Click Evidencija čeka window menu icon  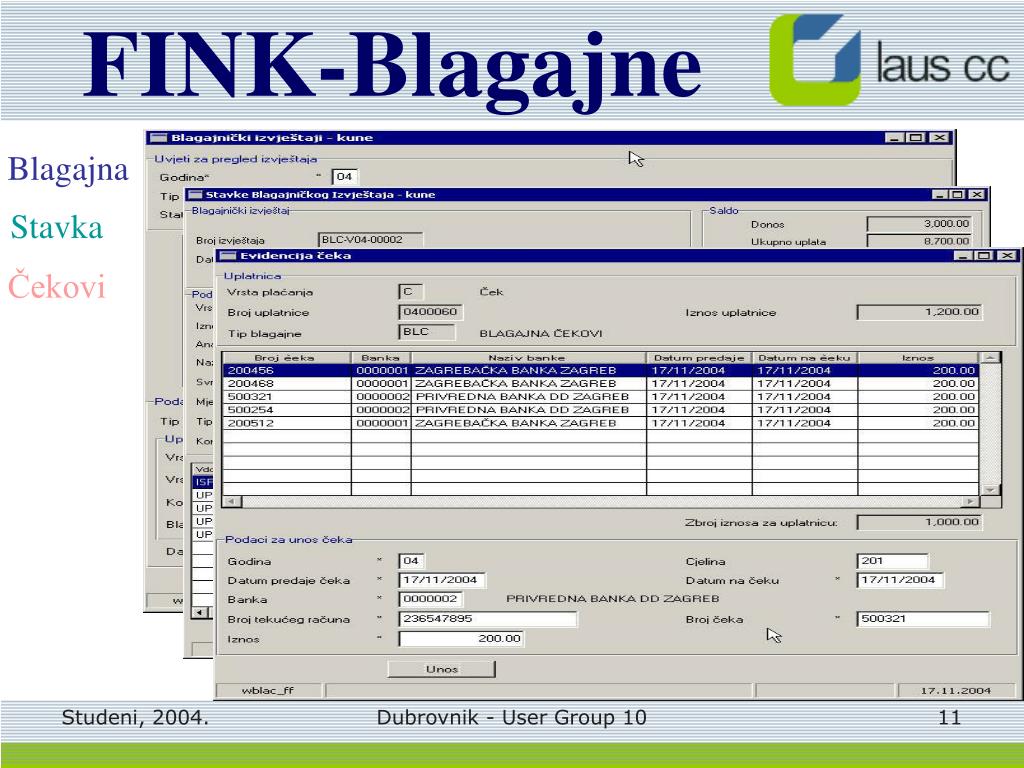227,255
